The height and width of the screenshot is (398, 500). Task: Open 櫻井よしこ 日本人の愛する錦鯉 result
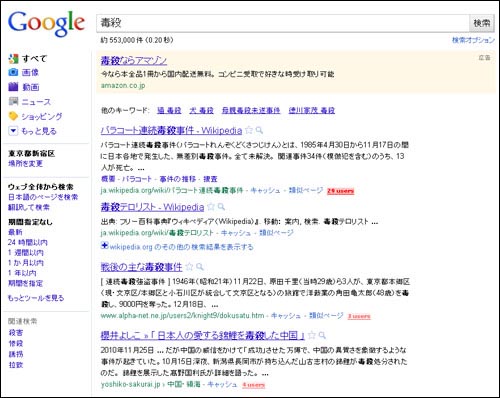click(x=203, y=335)
